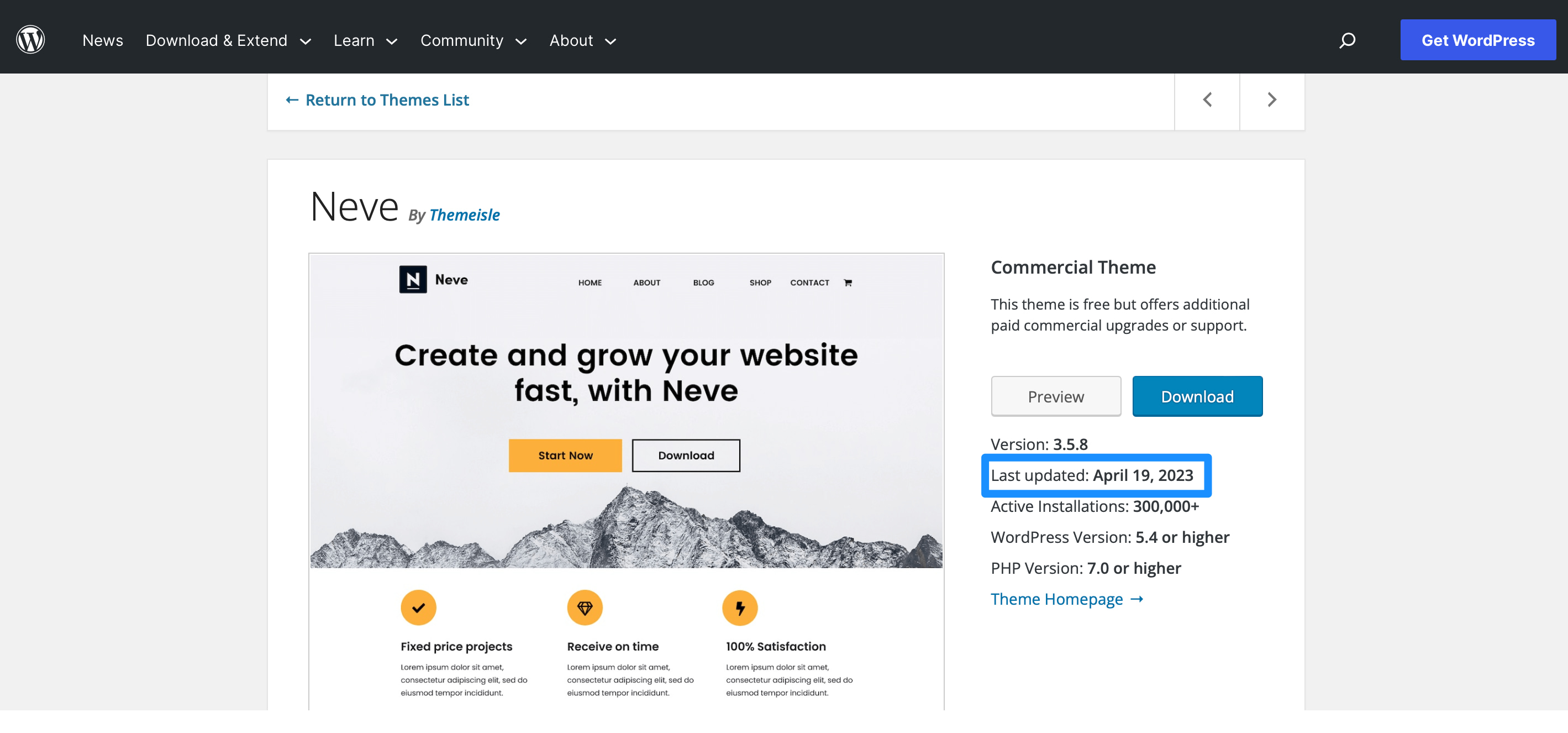The height and width of the screenshot is (733, 1568).
Task: Click the lightning icon above 100% Satisfaction
Action: coord(740,606)
